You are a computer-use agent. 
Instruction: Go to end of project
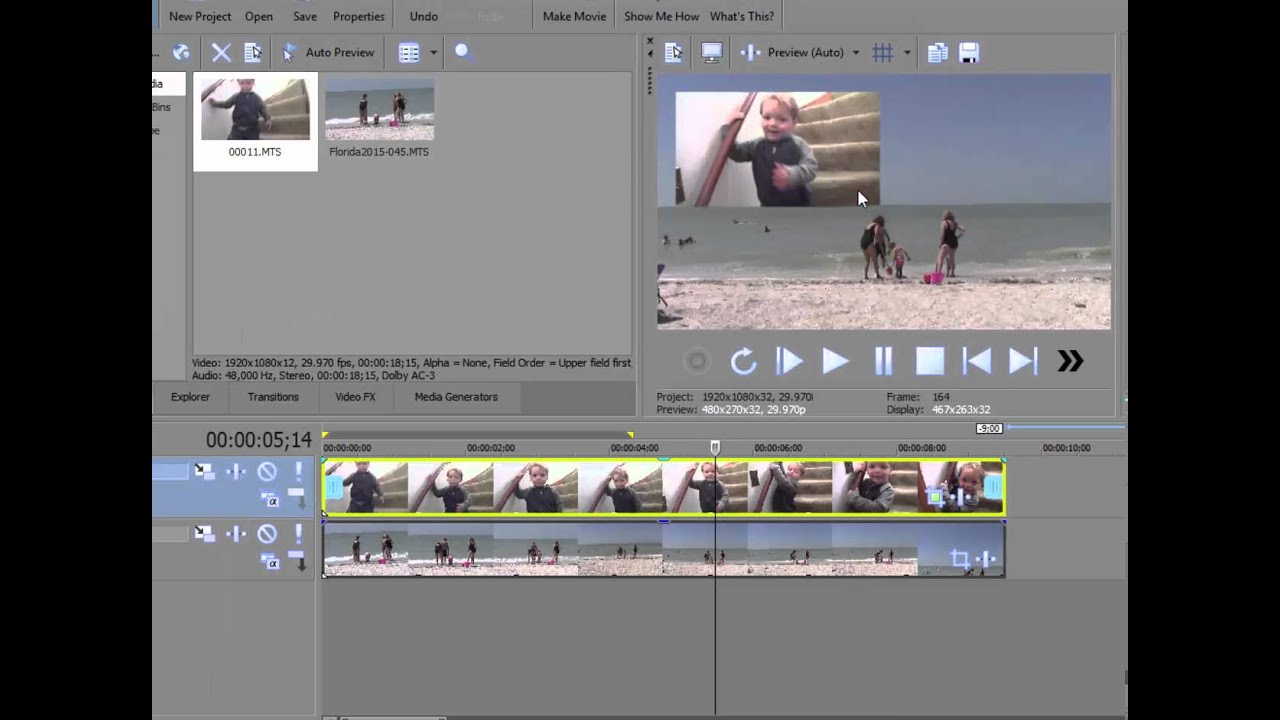pos(1023,361)
